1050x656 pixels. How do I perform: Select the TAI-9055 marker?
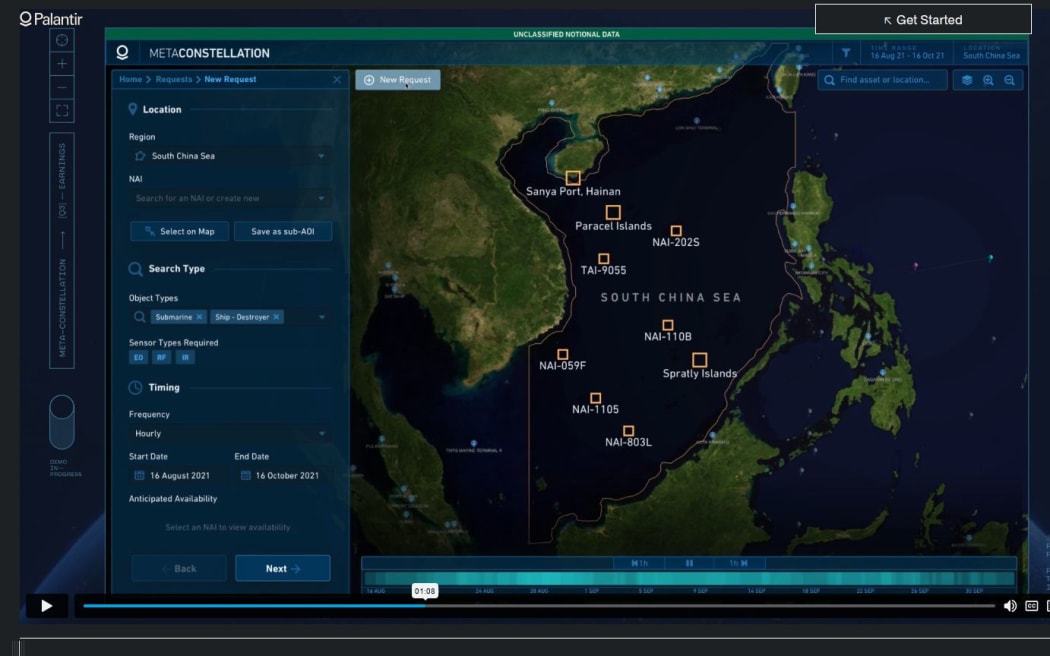(x=603, y=259)
